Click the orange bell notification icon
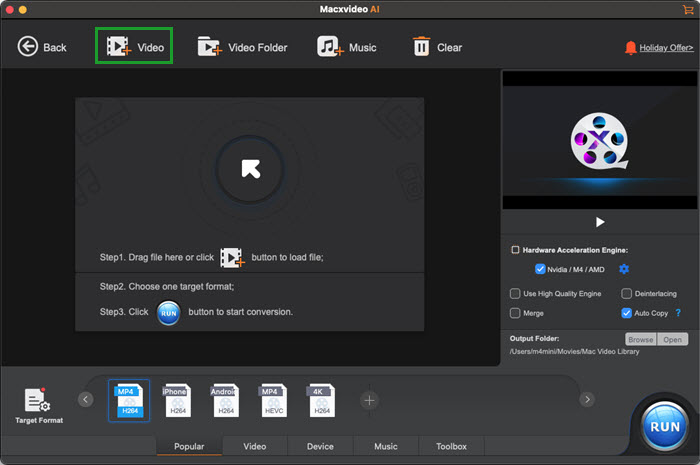Viewport: 700px width, 465px height. 630,47
